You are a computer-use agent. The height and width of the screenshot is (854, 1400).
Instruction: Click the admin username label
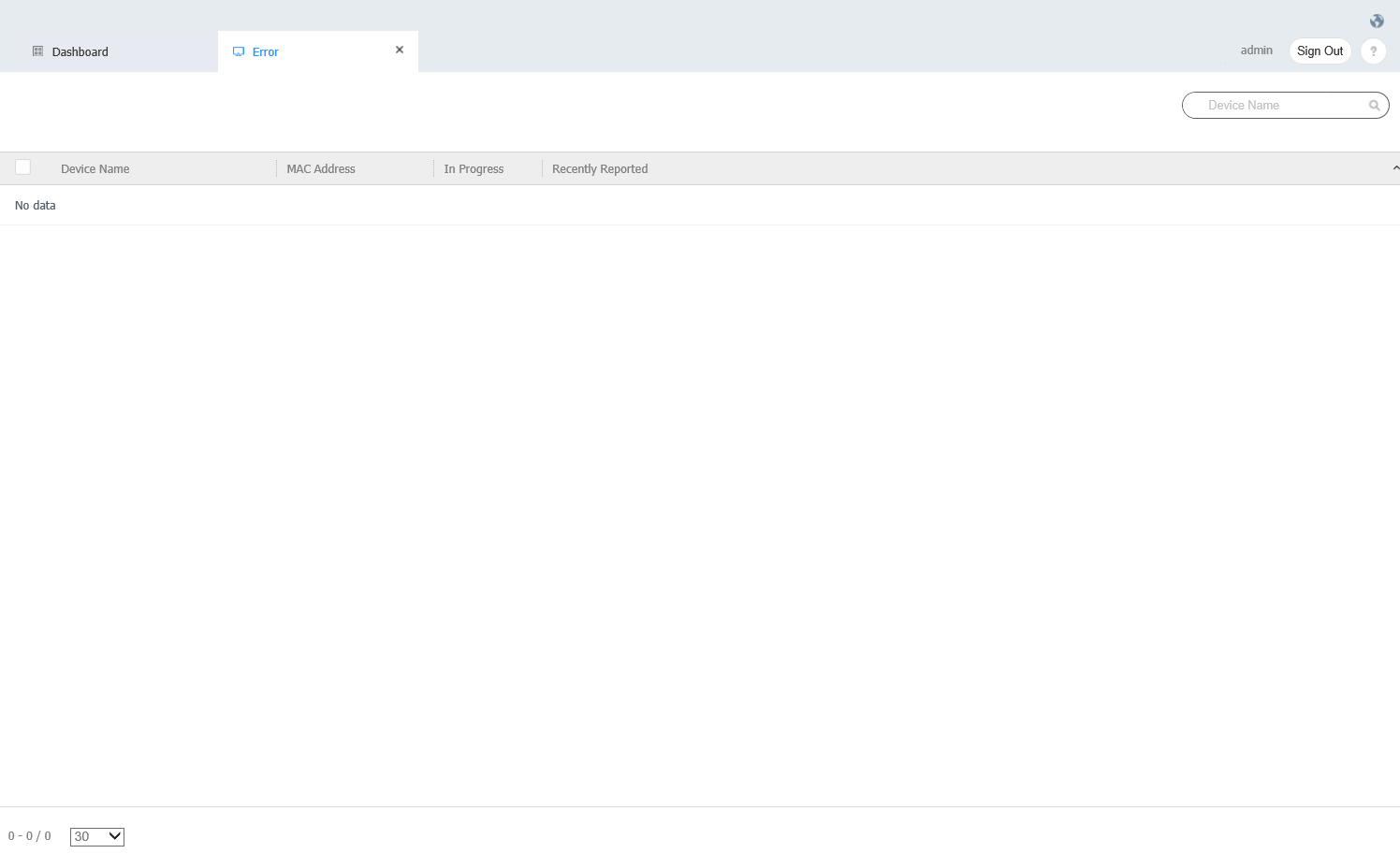pos(1256,50)
